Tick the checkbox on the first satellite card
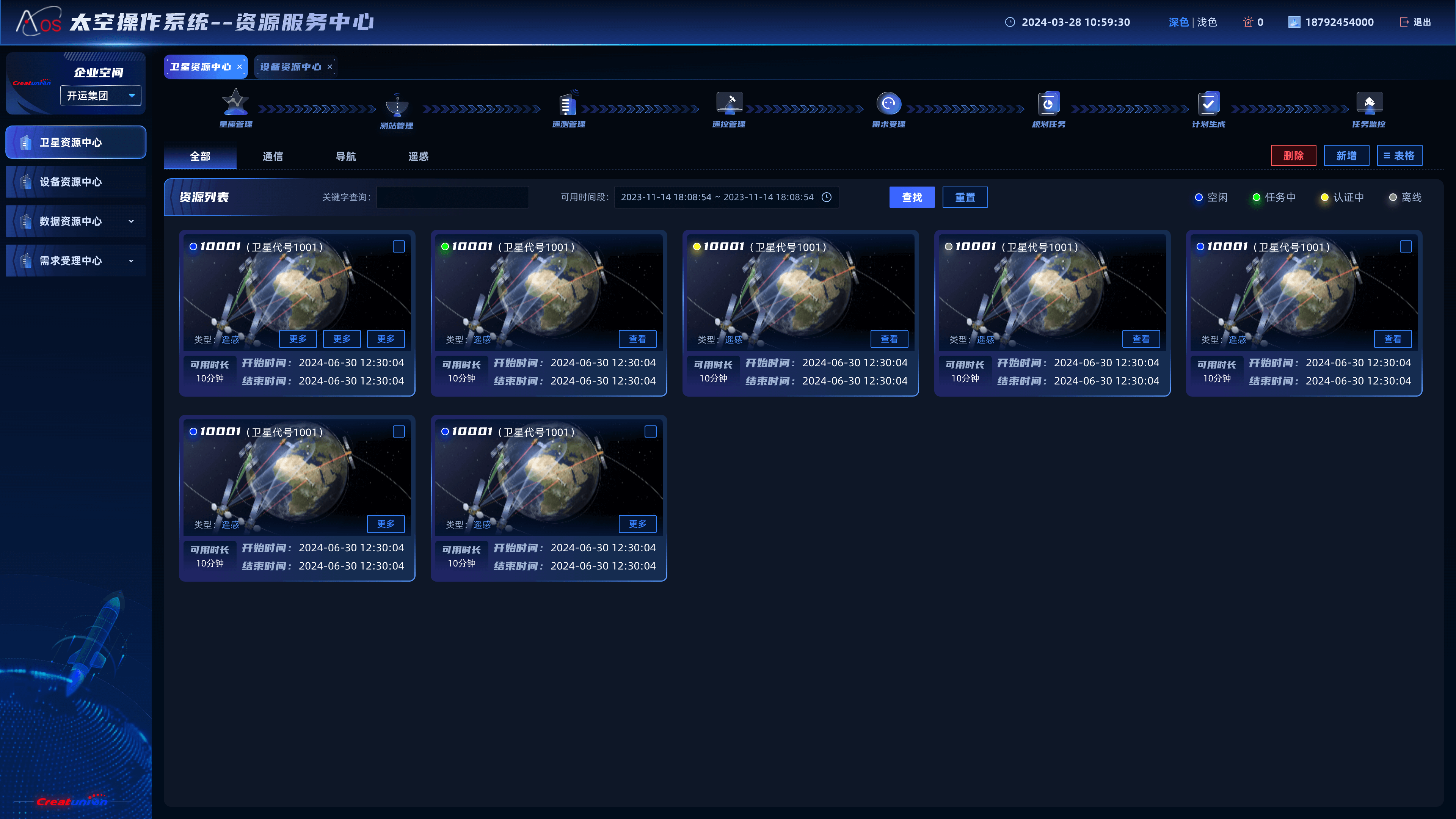The width and height of the screenshot is (1456, 819). pos(399,246)
